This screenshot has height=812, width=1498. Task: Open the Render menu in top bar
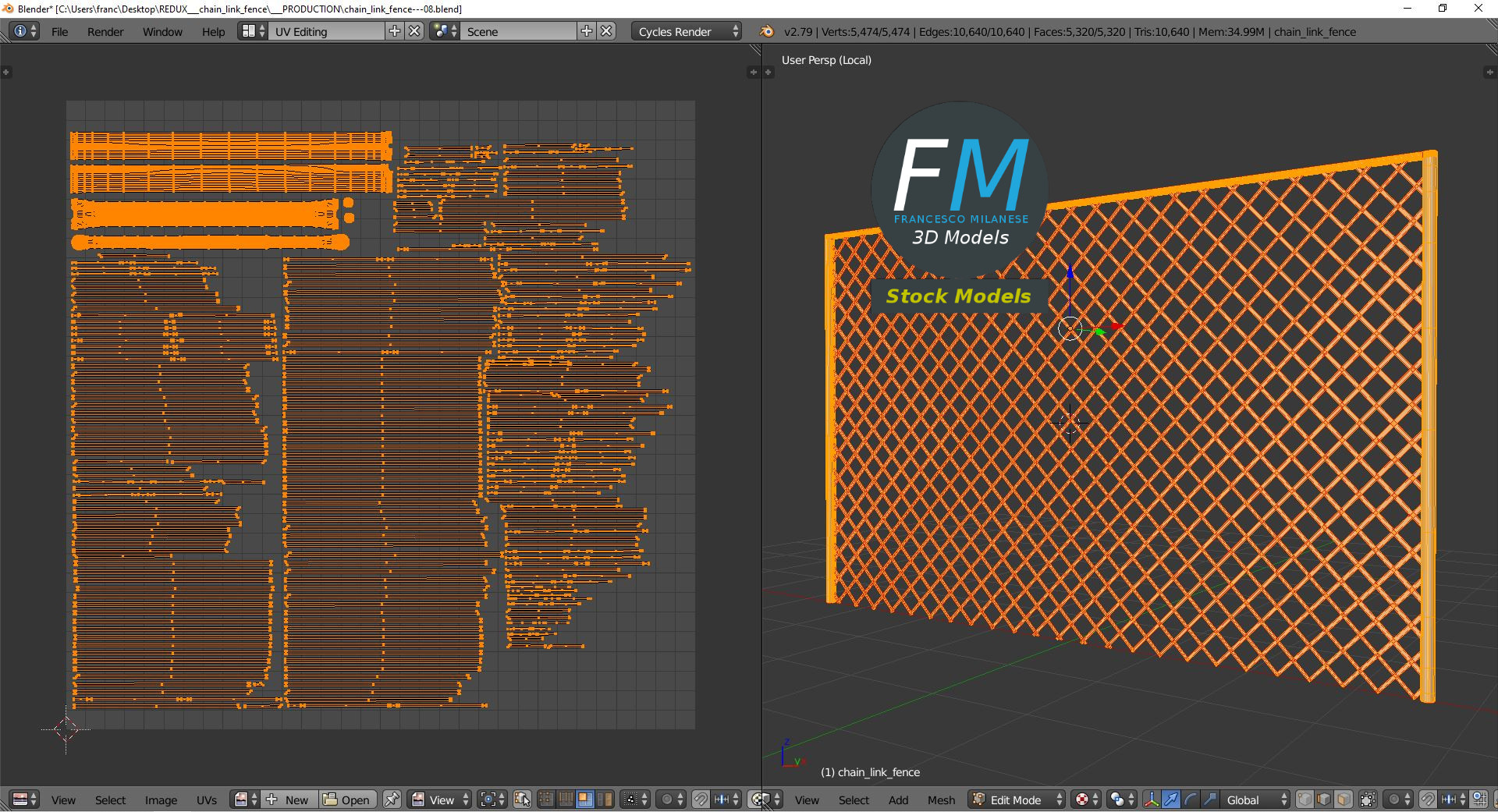click(x=105, y=31)
